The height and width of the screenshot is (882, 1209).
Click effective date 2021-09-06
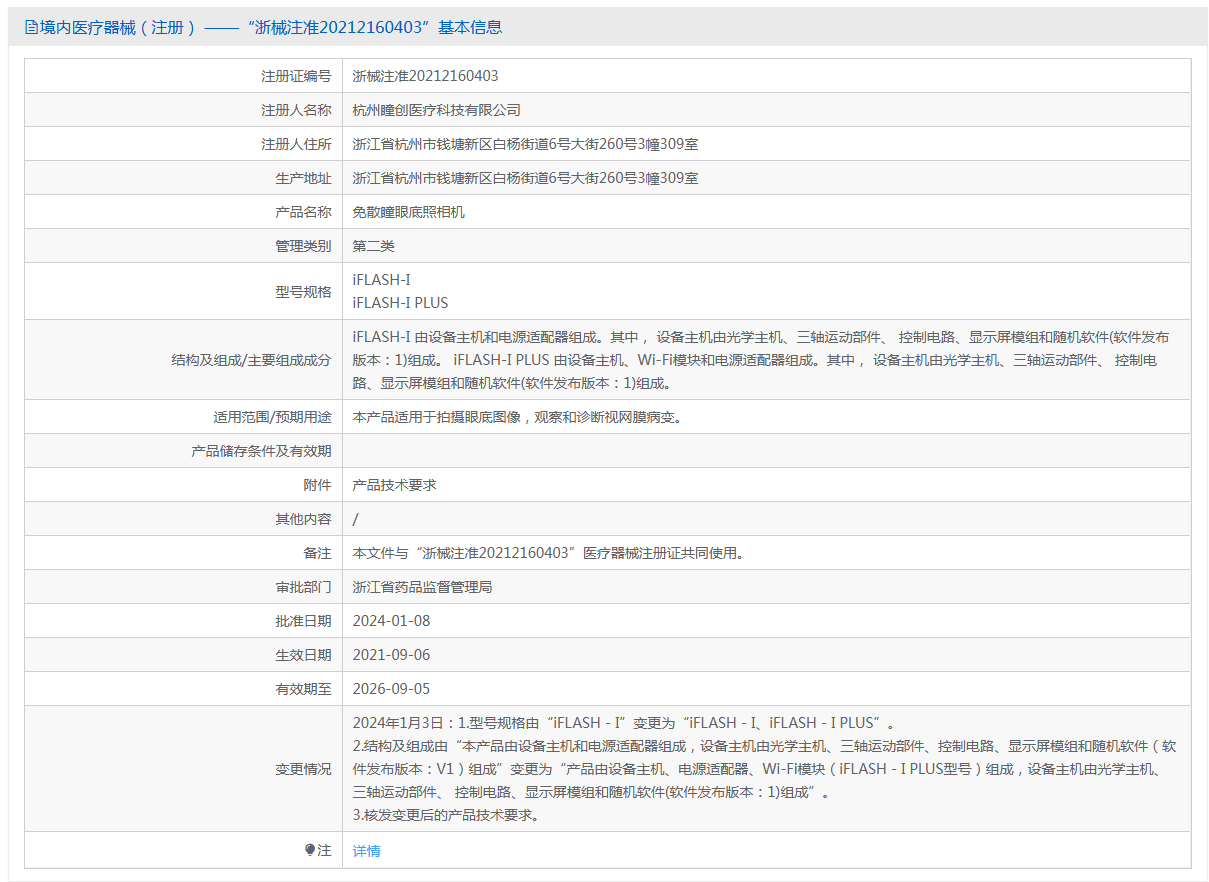pos(391,655)
